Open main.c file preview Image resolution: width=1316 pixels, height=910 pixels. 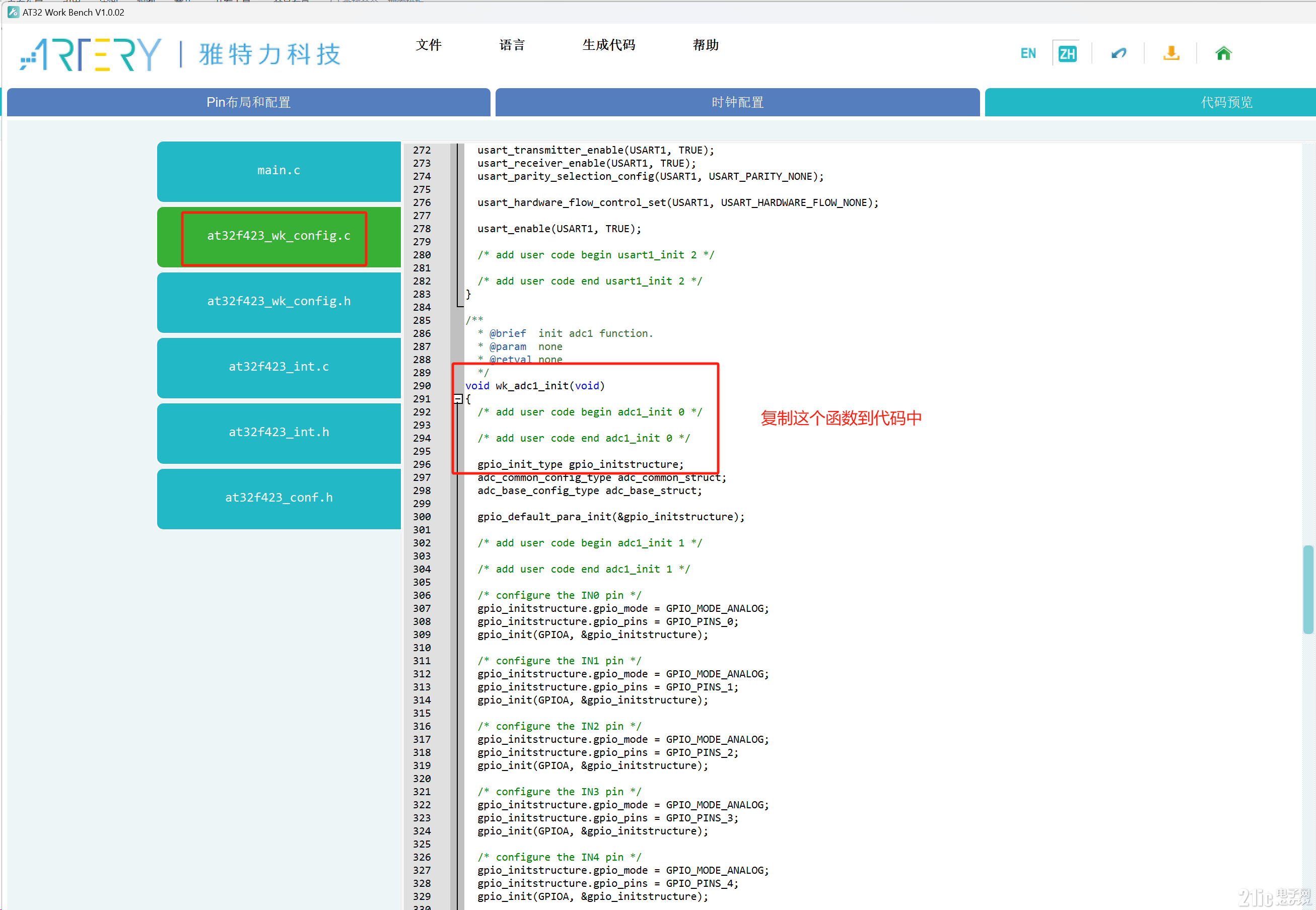point(279,171)
